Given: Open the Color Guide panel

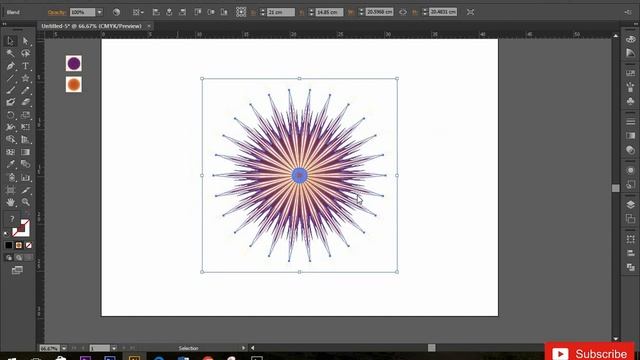Looking at the screenshot, I should (630, 53).
